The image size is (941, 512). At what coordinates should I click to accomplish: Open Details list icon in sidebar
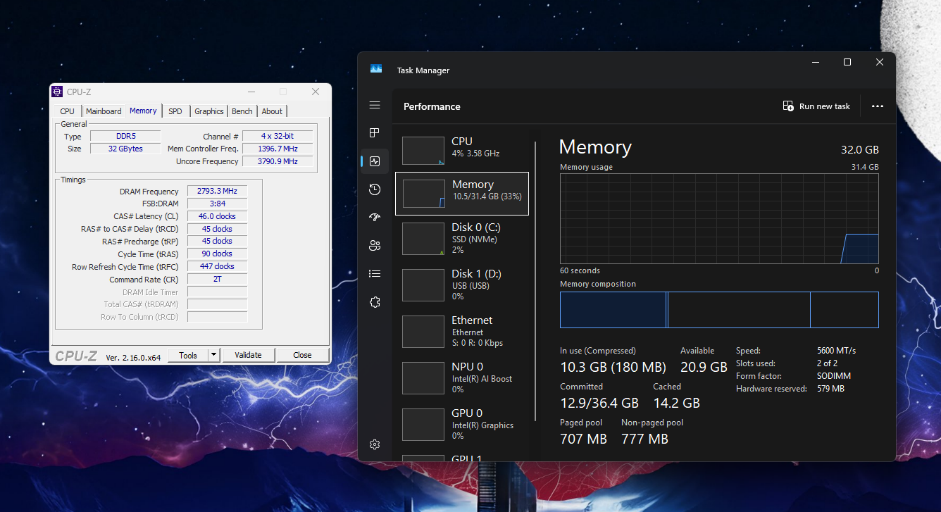[374, 274]
